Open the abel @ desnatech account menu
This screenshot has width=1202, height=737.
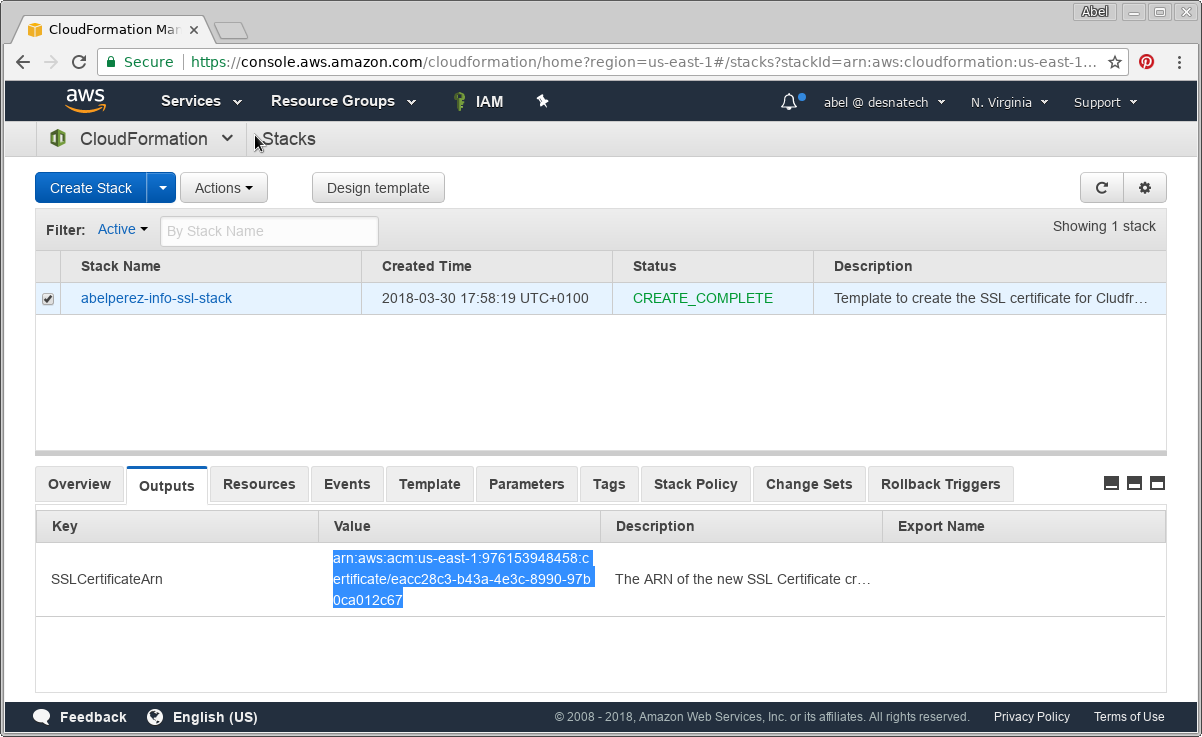(x=884, y=102)
